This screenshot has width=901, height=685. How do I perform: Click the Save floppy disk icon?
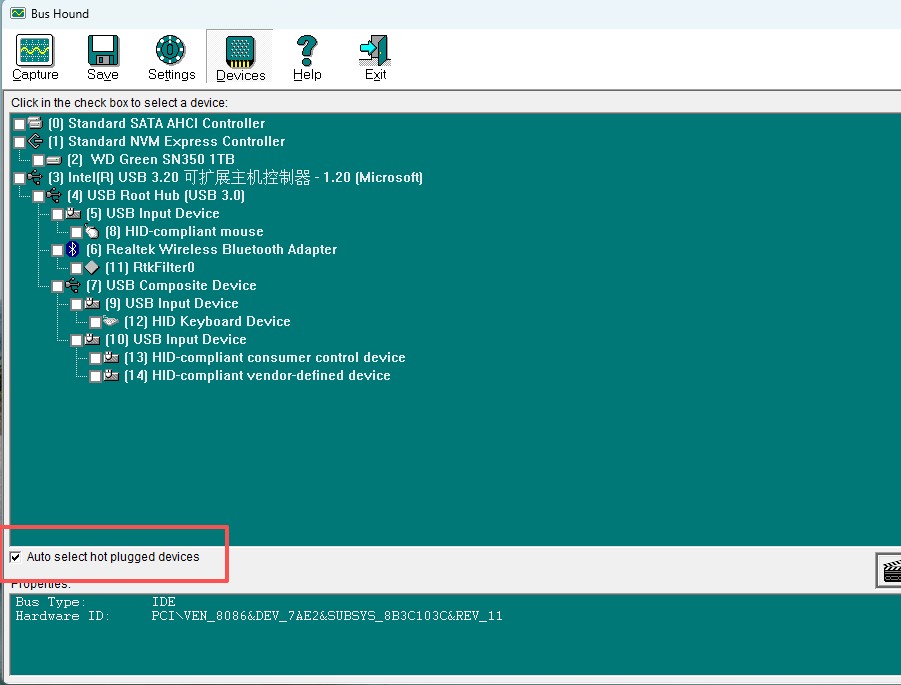coord(102,58)
